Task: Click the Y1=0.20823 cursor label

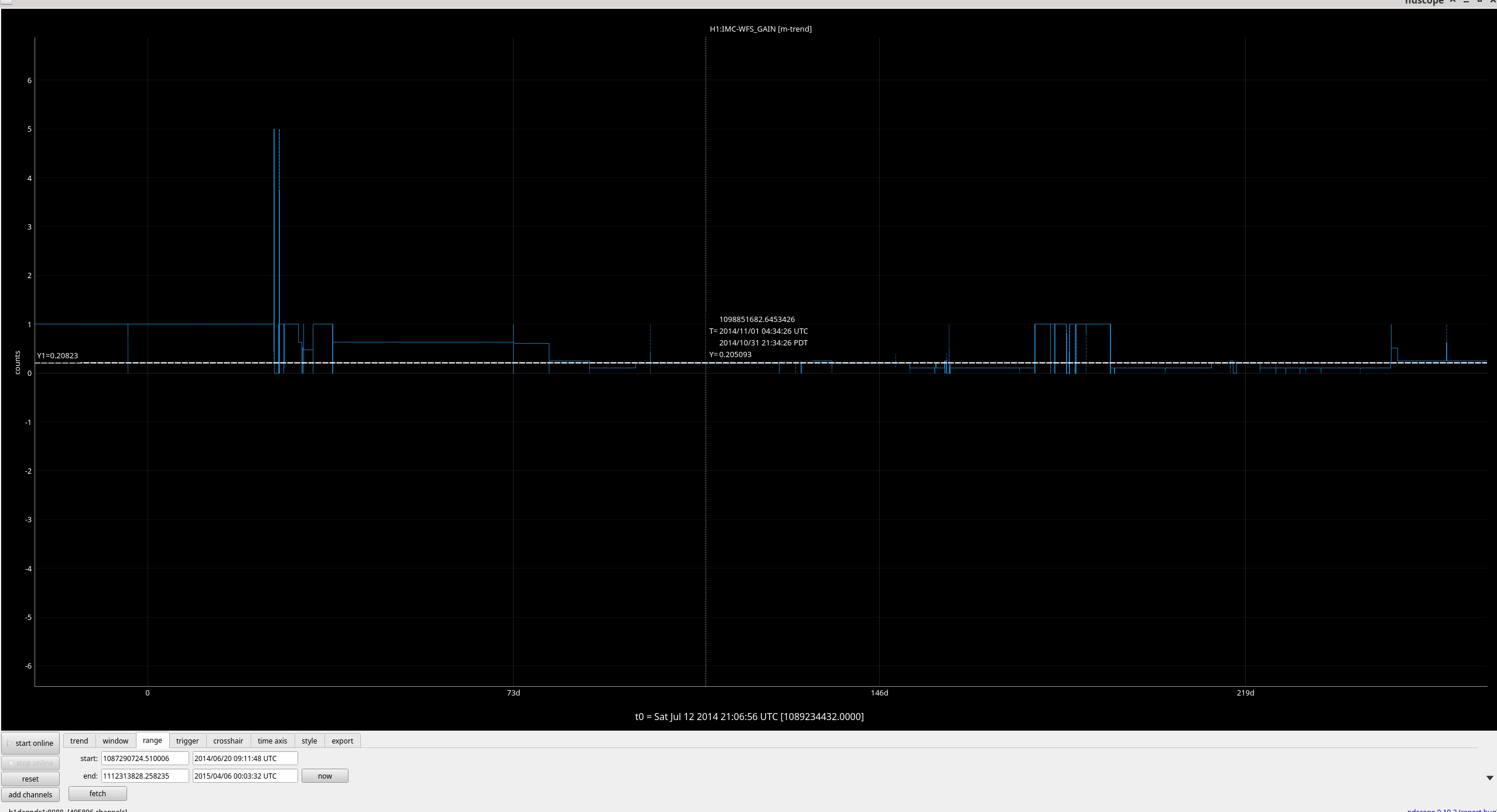Action: pyautogui.click(x=57, y=355)
